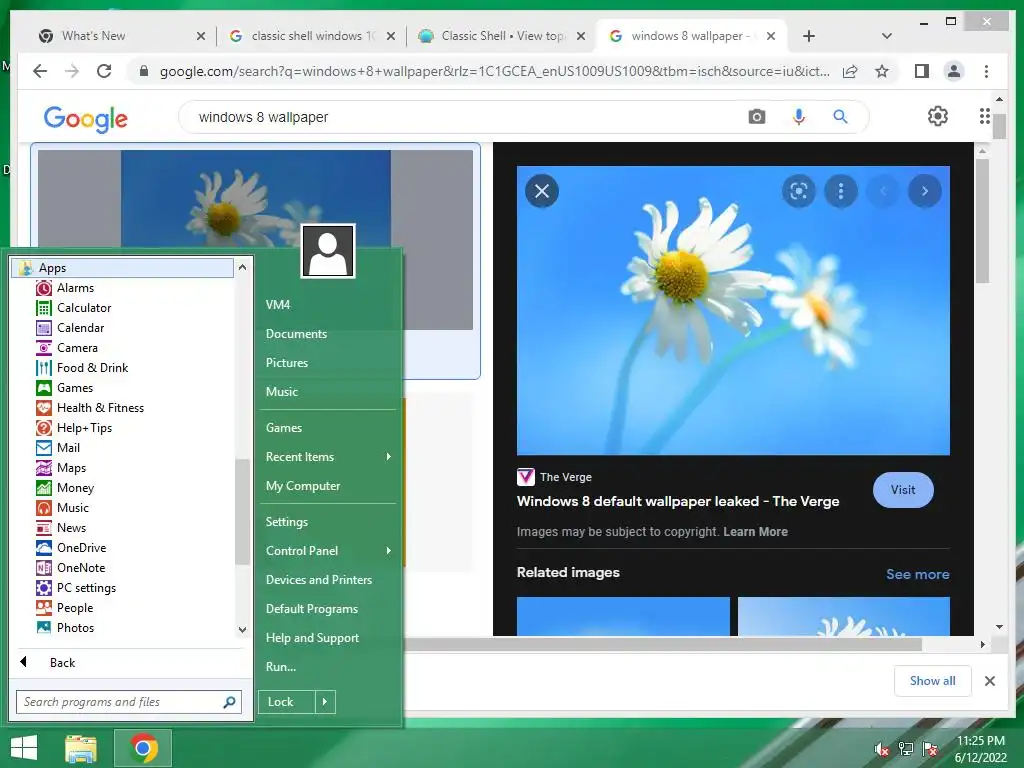Click Show all downloads button
Viewport: 1024px width, 768px height.
click(x=933, y=680)
